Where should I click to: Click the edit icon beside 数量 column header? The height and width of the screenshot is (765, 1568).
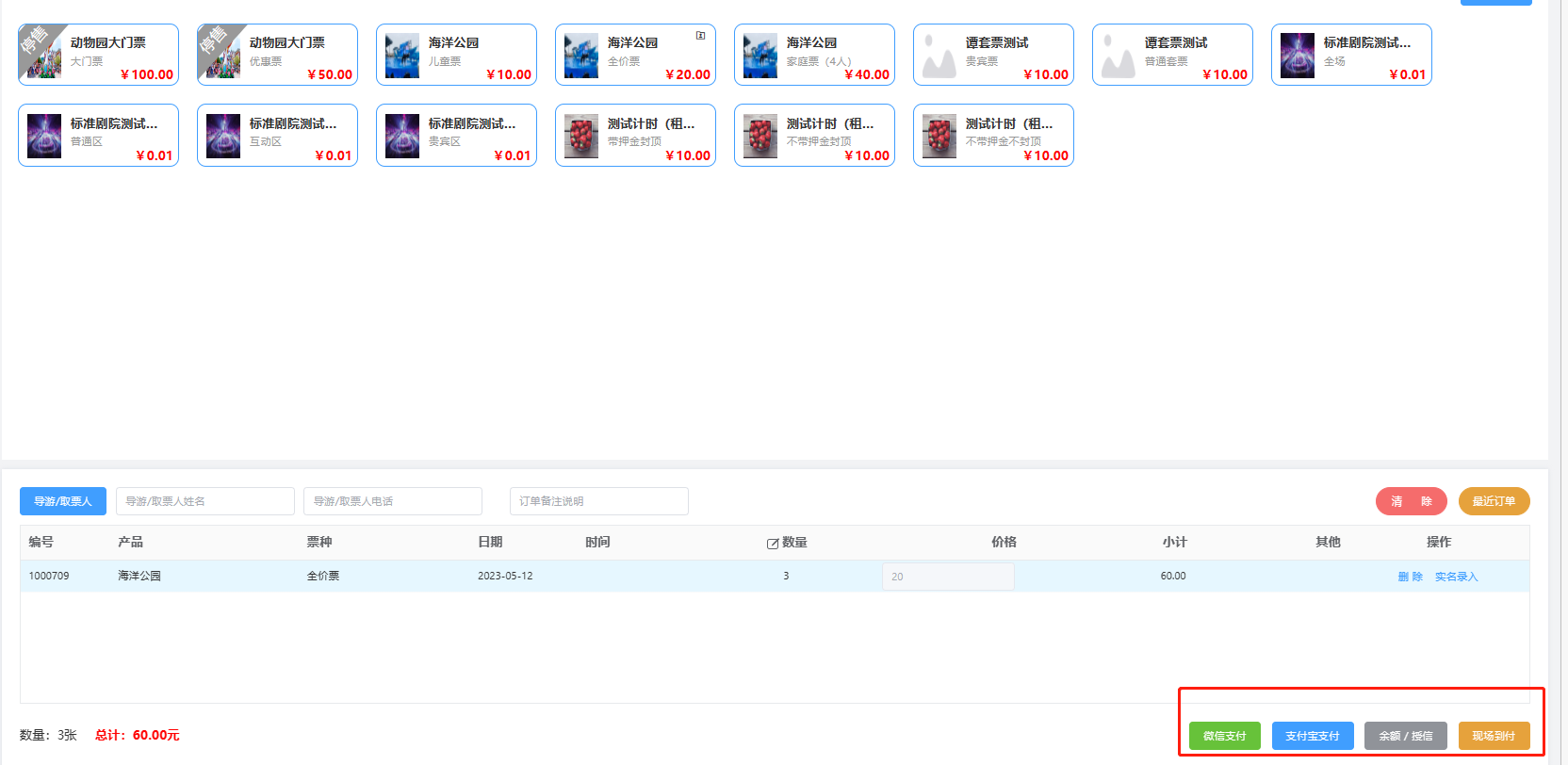pyautogui.click(x=773, y=544)
